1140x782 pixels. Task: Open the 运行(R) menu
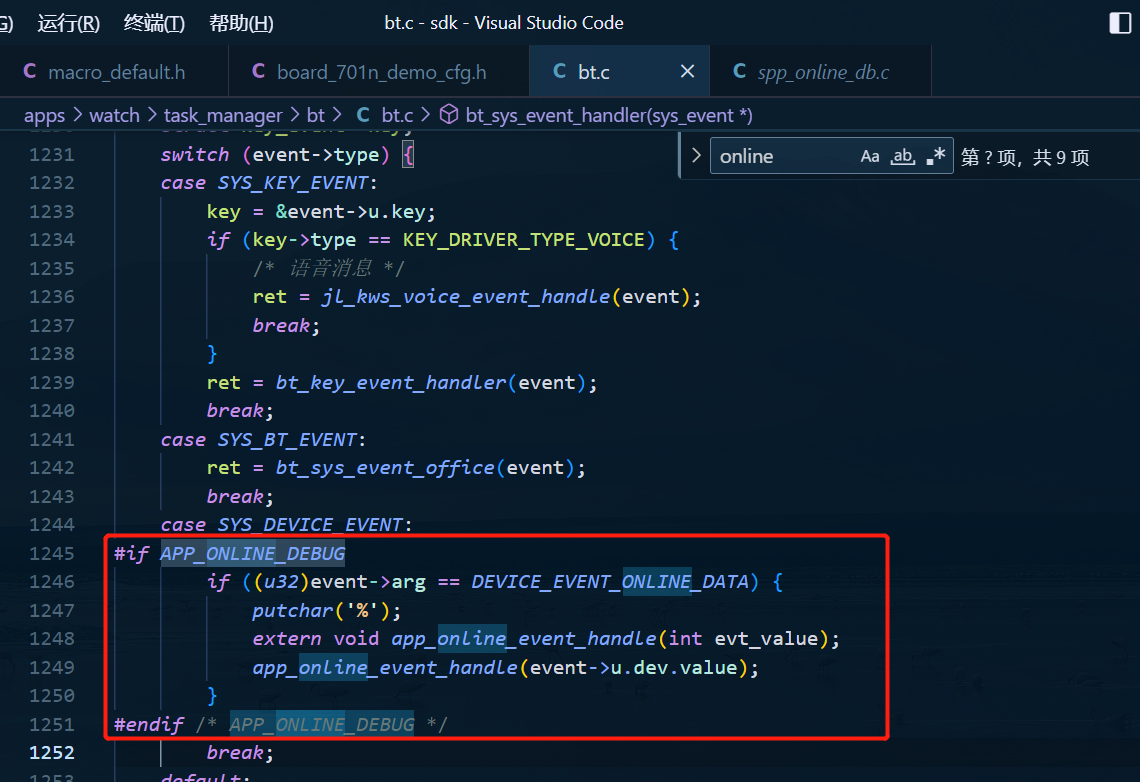coord(68,23)
